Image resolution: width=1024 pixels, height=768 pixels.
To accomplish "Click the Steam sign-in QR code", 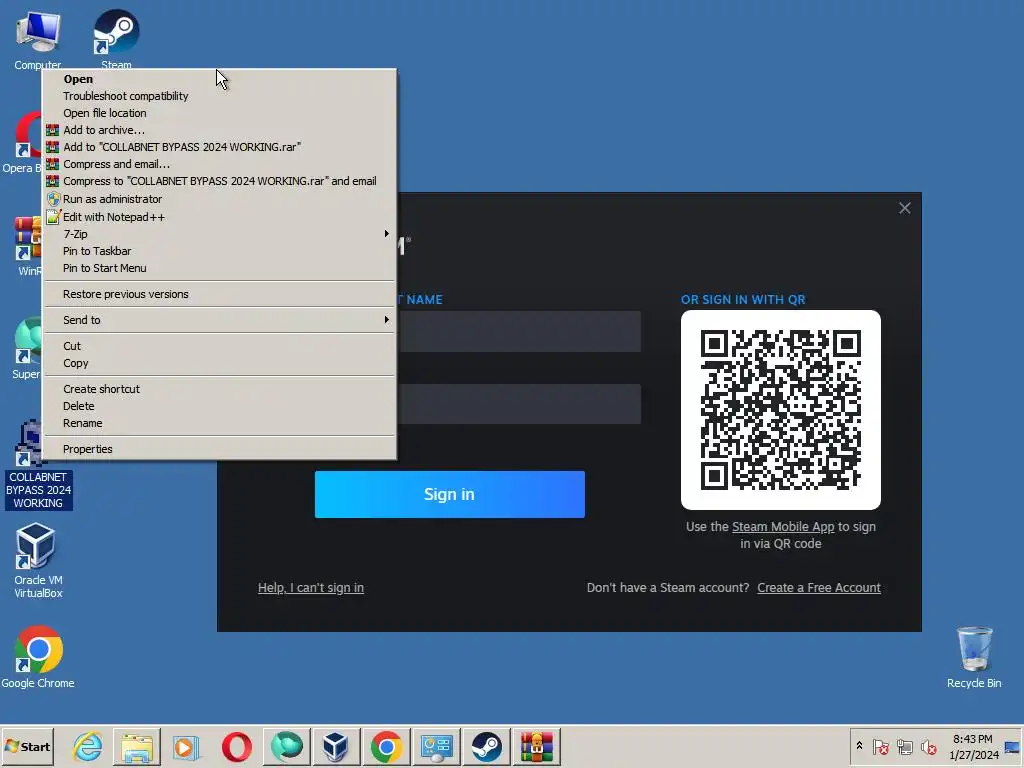I will [x=780, y=409].
